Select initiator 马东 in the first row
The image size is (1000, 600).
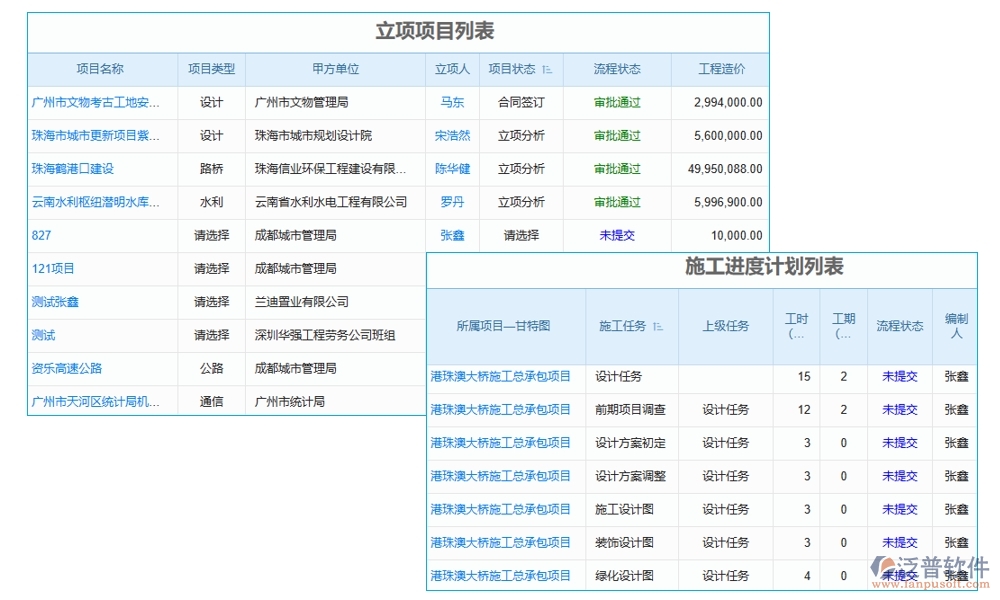[452, 101]
